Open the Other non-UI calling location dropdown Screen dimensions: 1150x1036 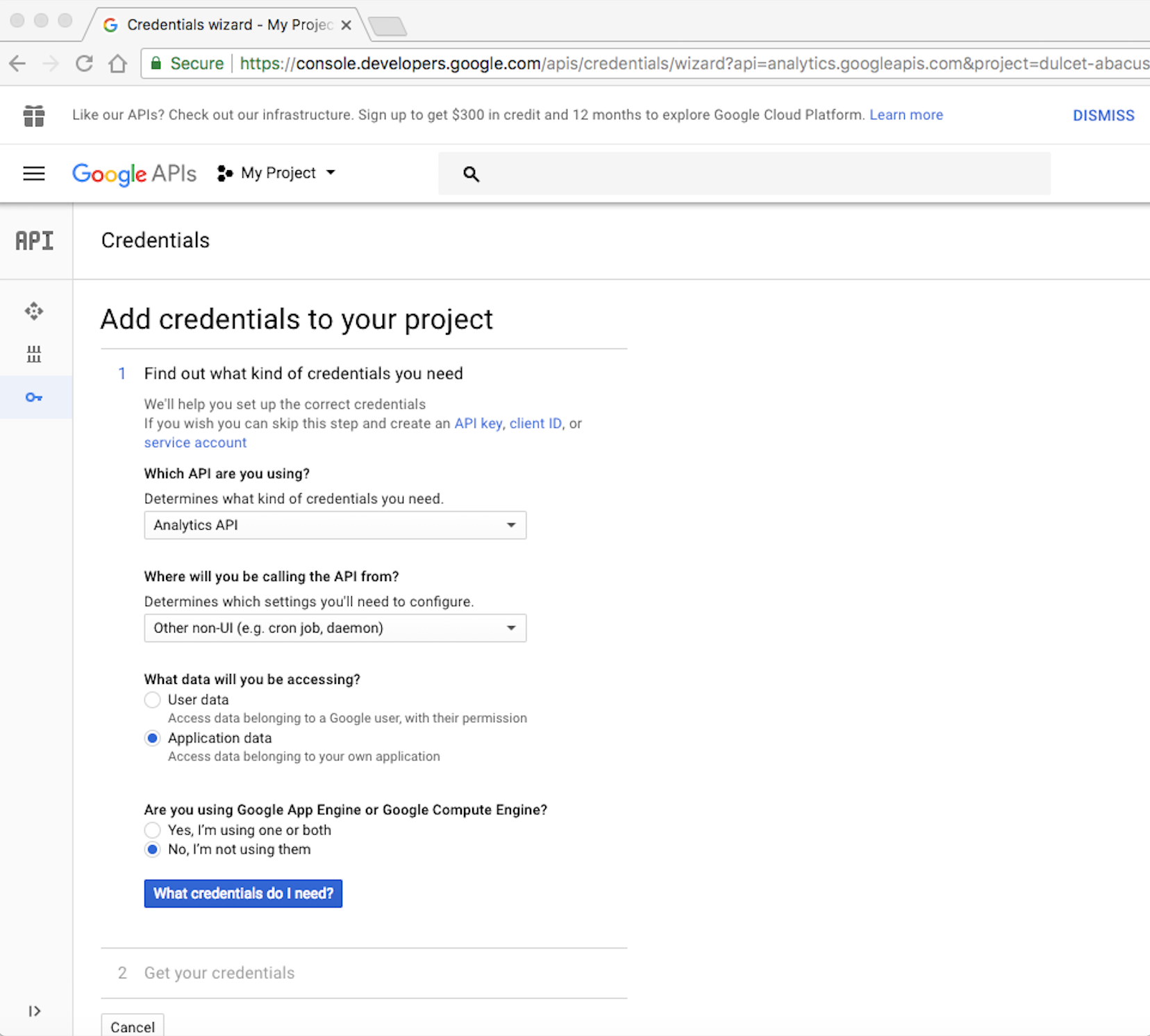coord(335,628)
